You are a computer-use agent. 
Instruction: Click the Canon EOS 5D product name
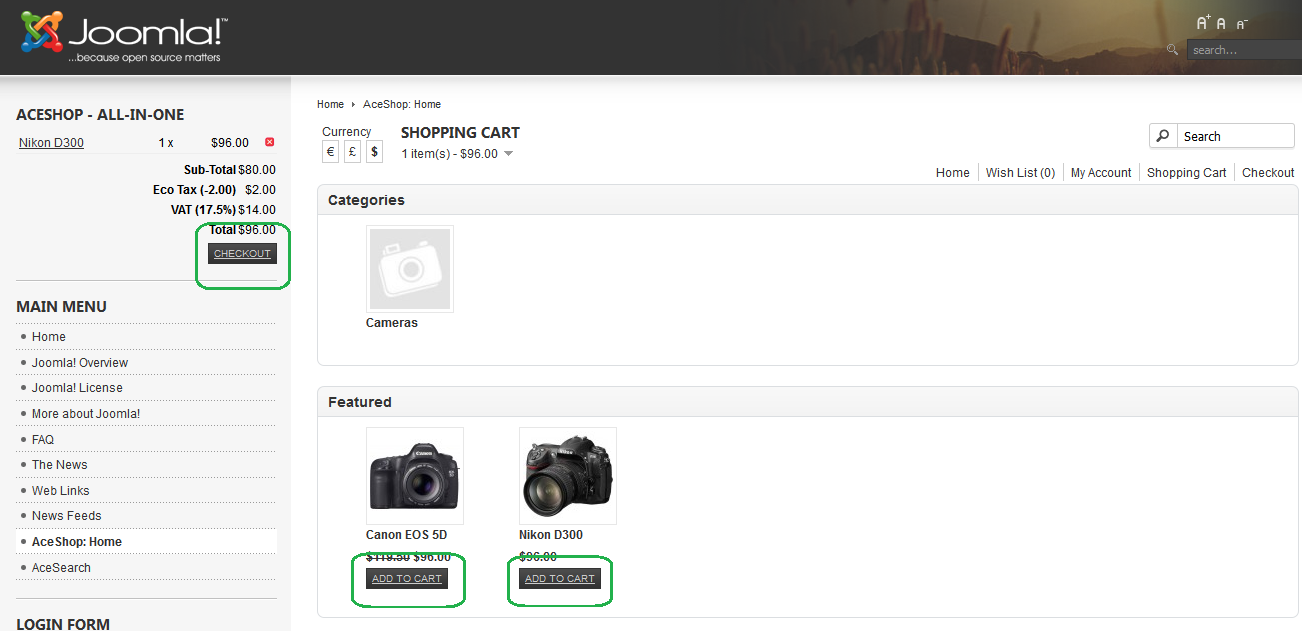(x=406, y=535)
